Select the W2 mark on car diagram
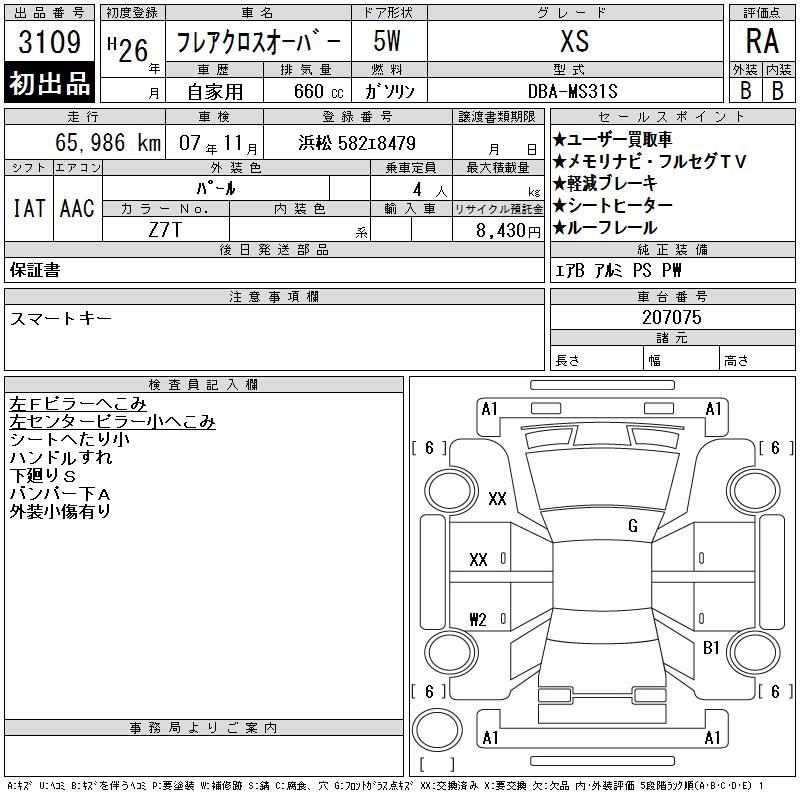800x800 pixels. [x=478, y=619]
